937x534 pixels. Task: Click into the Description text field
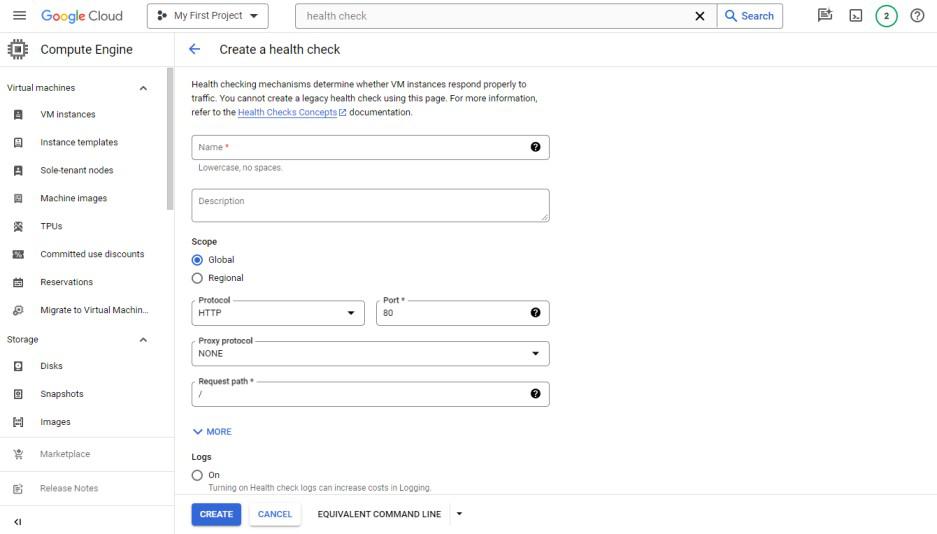tap(370, 205)
